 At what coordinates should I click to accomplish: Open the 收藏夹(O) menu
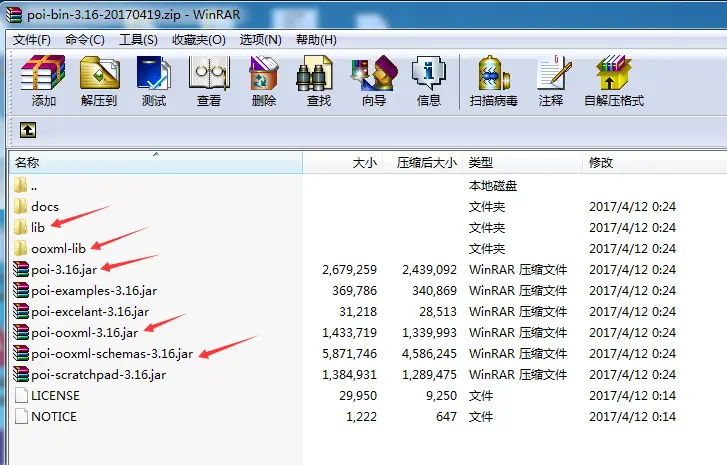tap(199, 40)
